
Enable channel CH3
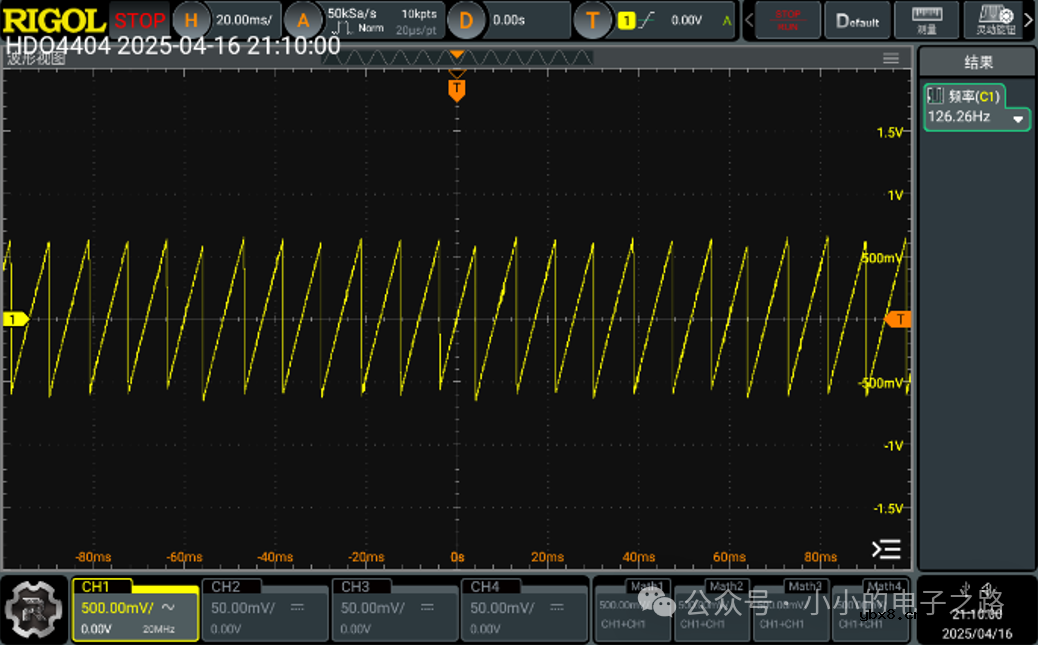394,609
